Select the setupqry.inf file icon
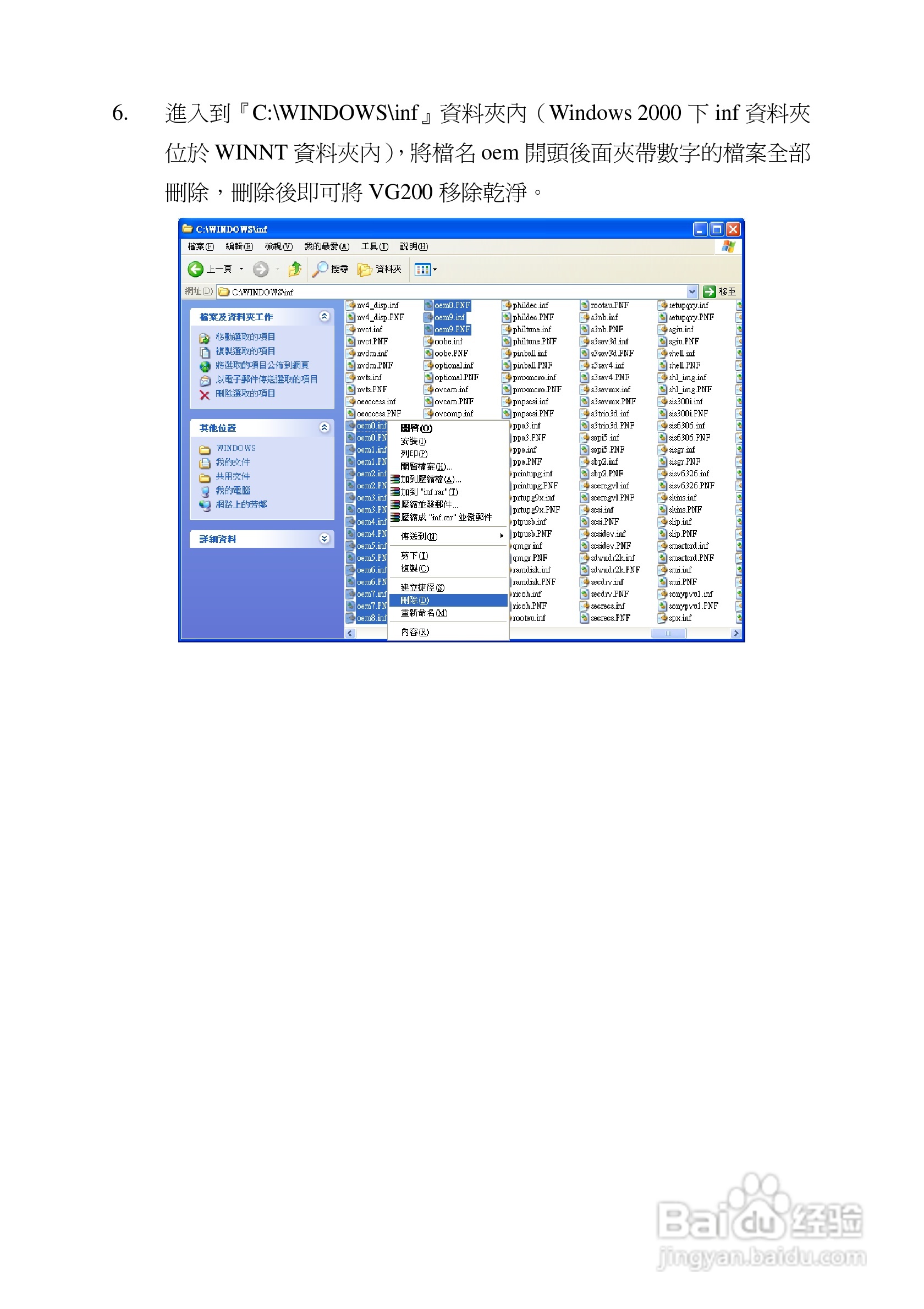924x1309 pixels. pyautogui.click(x=662, y=306)
